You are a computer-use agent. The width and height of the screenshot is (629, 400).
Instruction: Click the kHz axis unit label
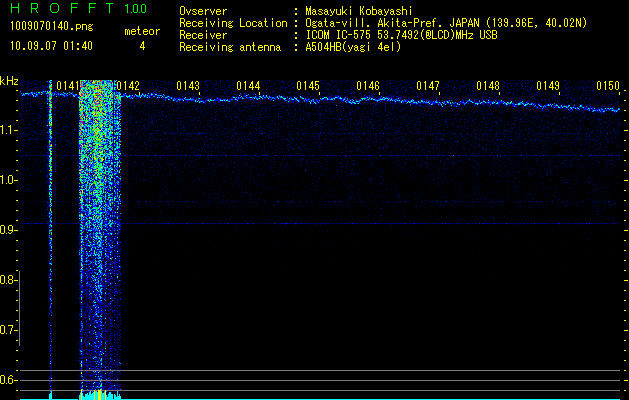tap(9, 81)
